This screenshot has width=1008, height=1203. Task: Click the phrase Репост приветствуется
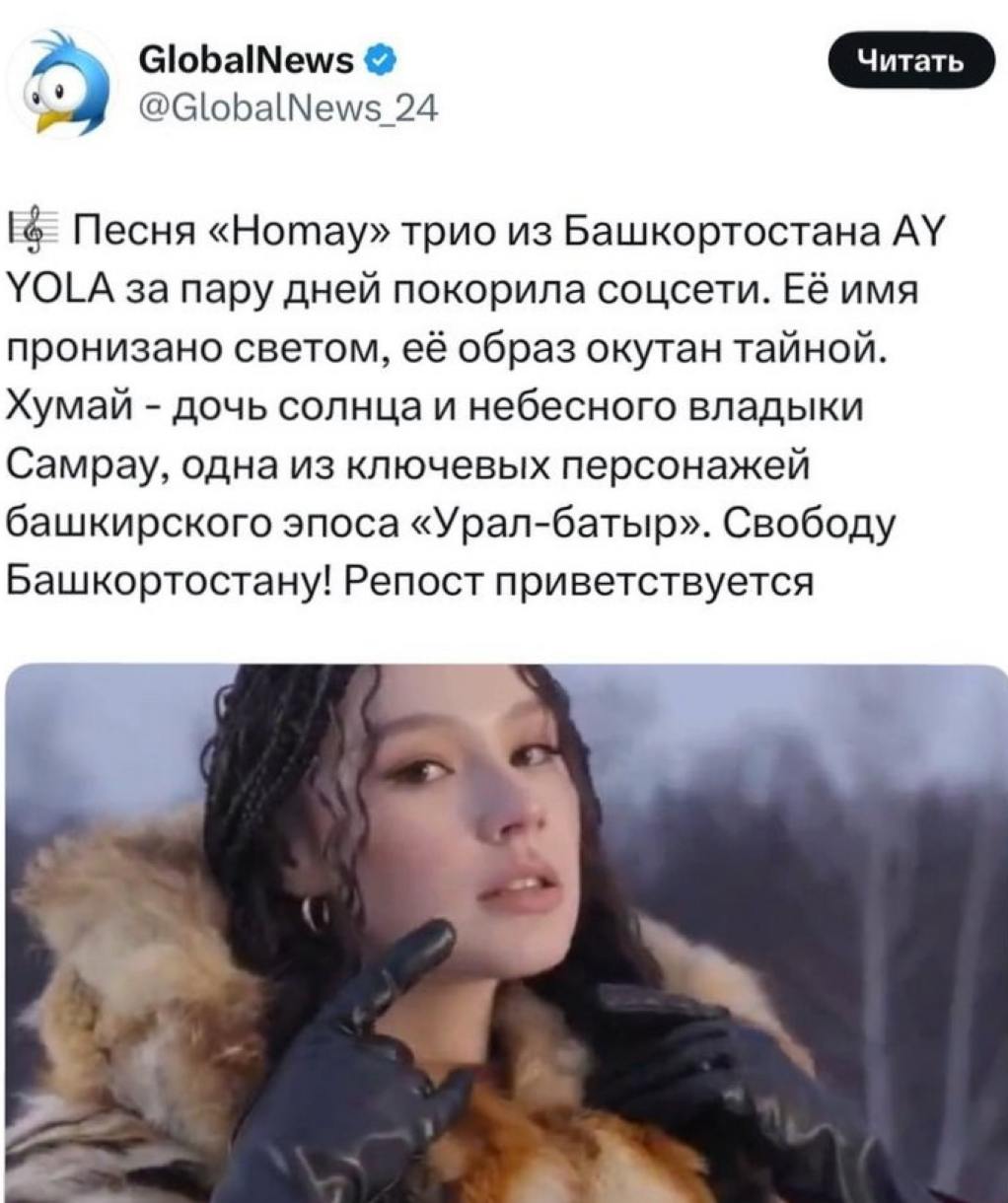coord(579,580)
